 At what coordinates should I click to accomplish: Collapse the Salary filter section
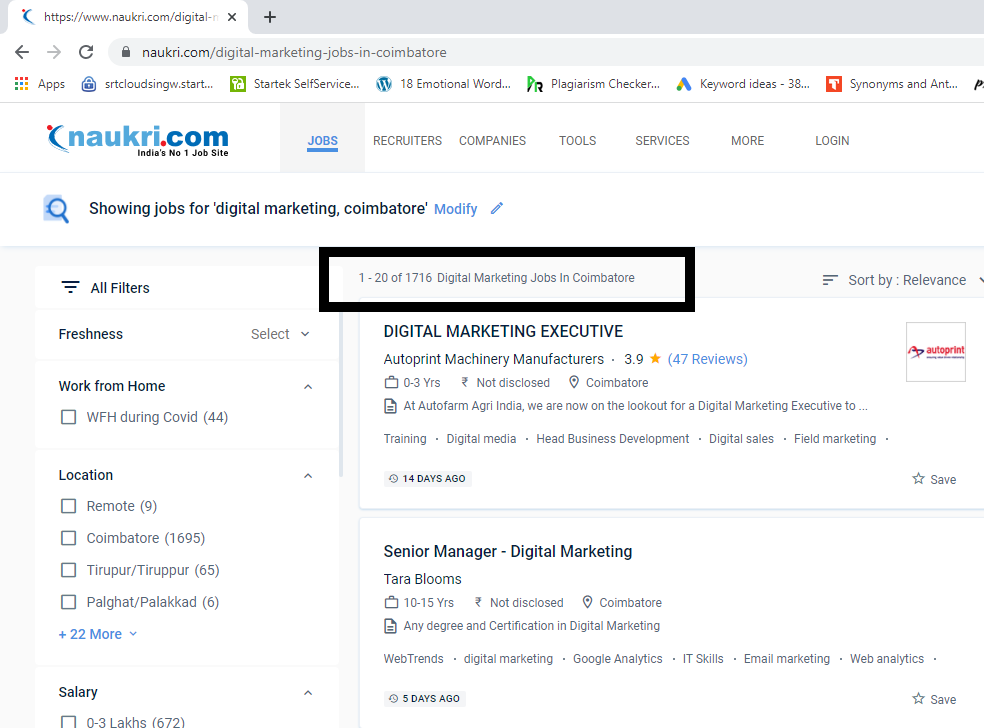(308, 693)
